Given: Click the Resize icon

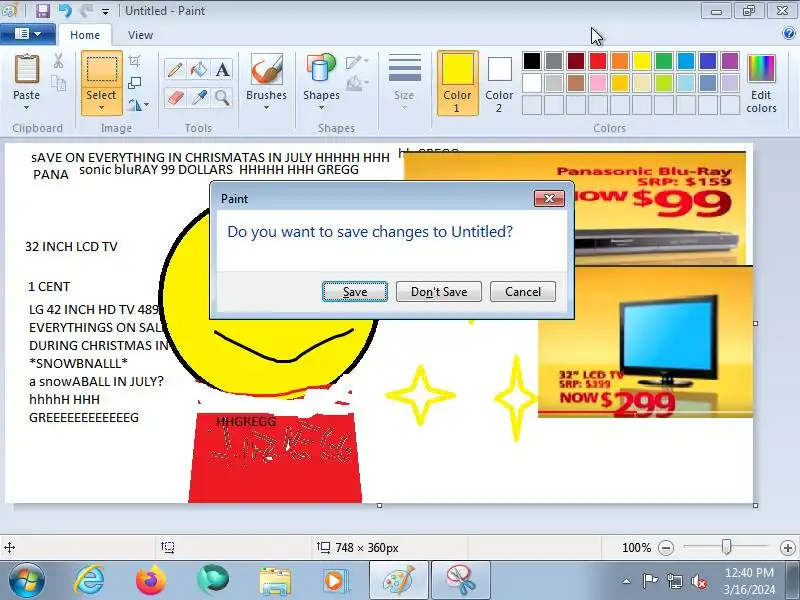Looking at the screenshot, I should [x=134, y=83].
